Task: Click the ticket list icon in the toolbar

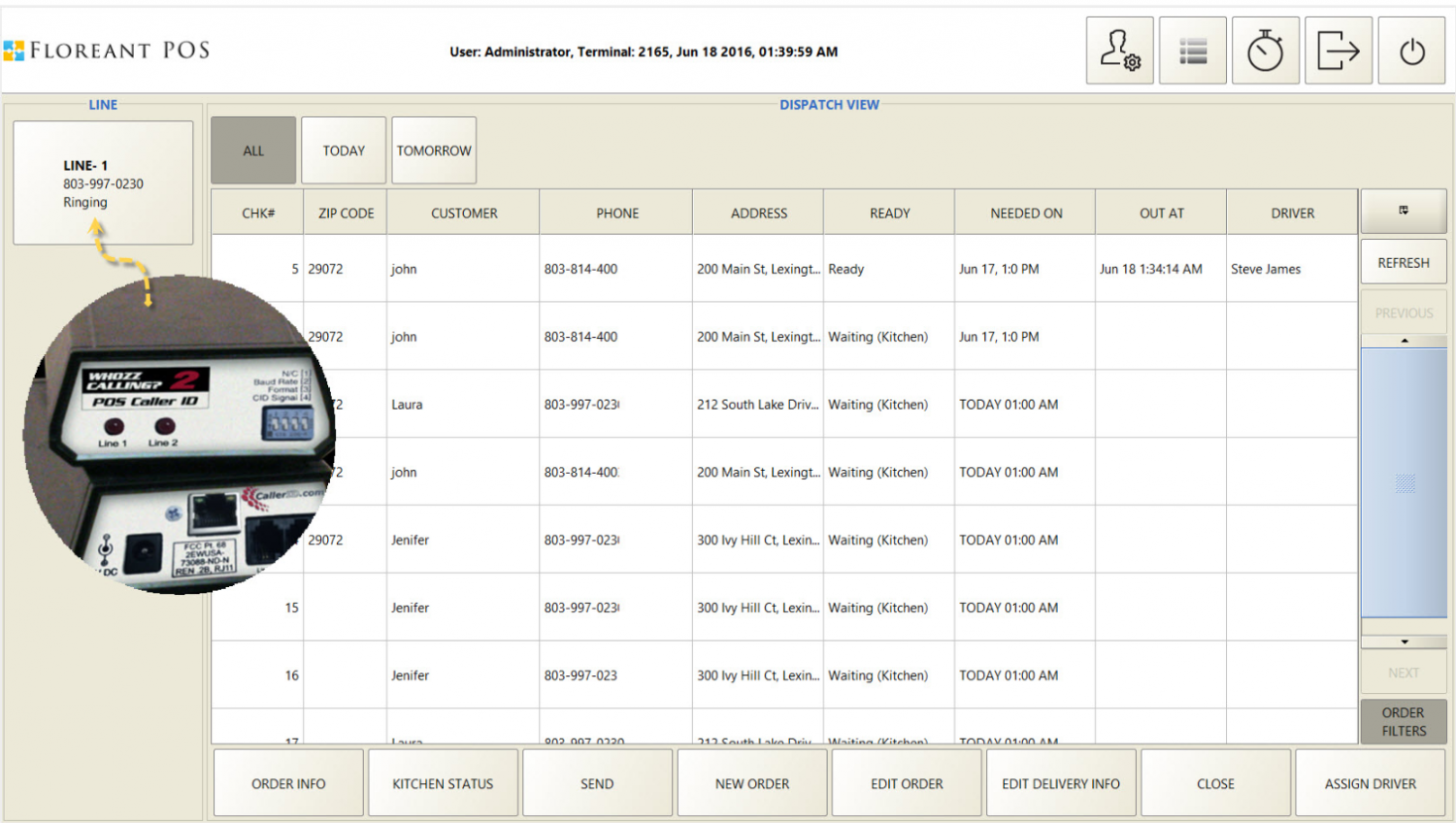Action: pyautogui.click(x=1192, y=49)
